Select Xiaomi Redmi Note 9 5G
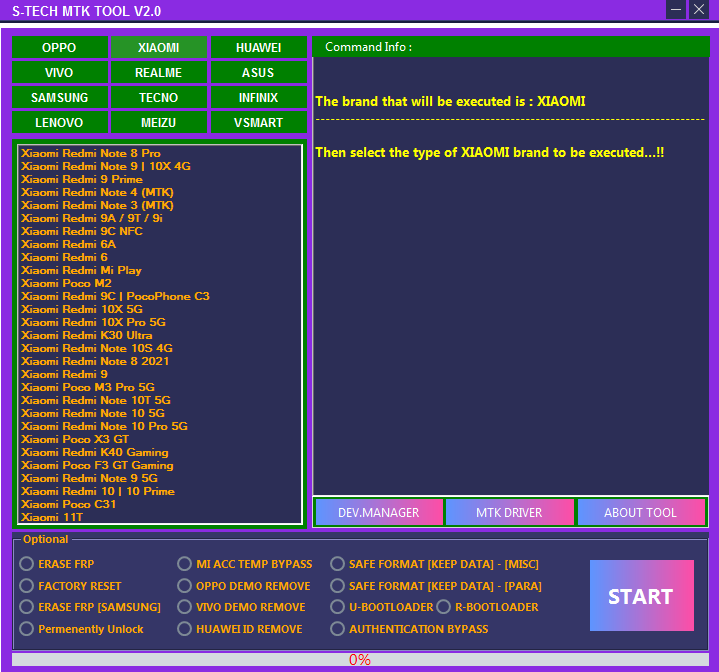The image size is (719, 672). [x=160, y=478]
